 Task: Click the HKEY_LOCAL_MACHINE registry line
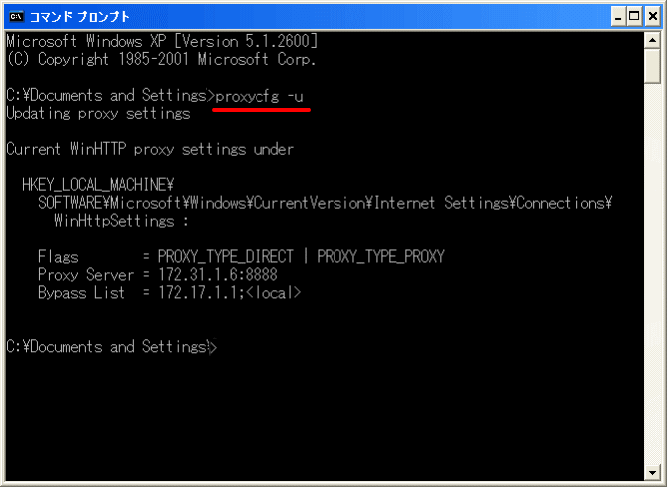pyautogui.click(x=98, y=185)
